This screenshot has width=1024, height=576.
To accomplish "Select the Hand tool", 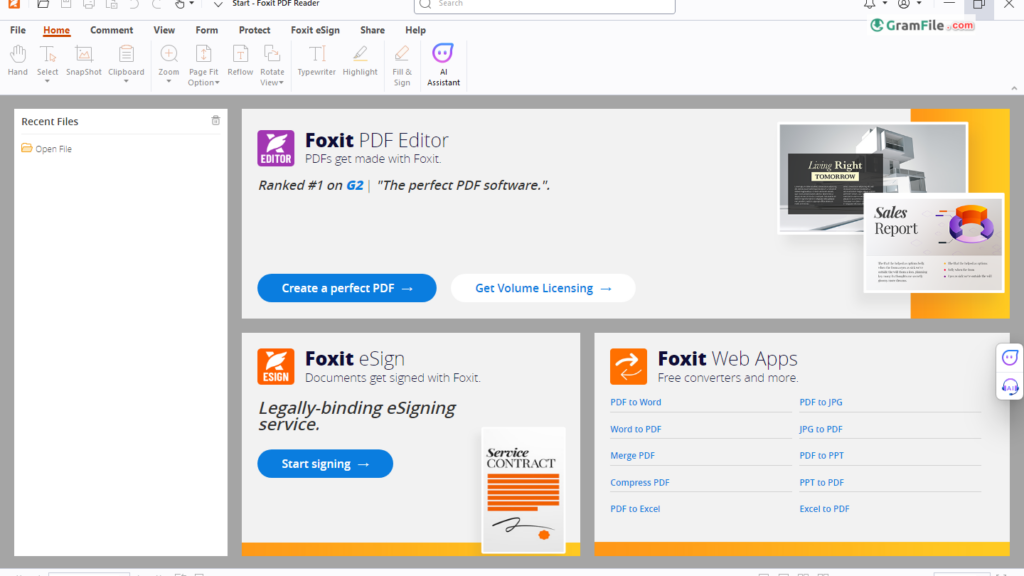I will click(18, 61).
